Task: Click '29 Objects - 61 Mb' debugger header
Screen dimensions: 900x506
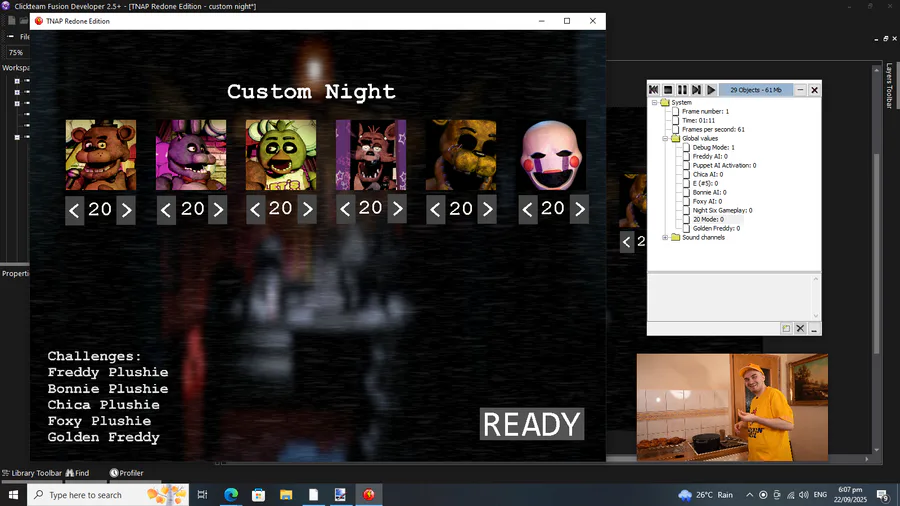Action: (755, 90)
